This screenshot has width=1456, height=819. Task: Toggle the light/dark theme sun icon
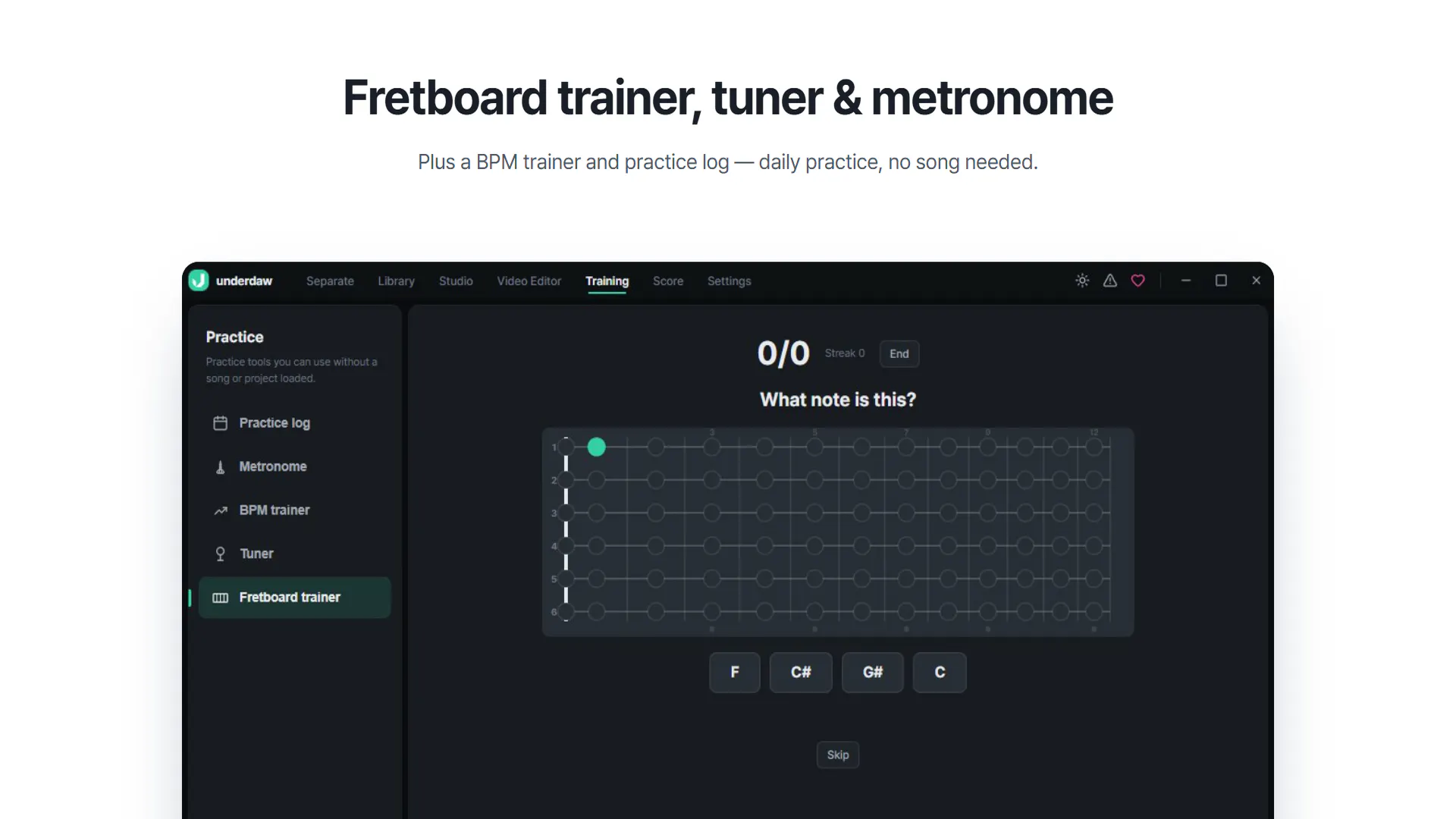(x=1082, y=281)
